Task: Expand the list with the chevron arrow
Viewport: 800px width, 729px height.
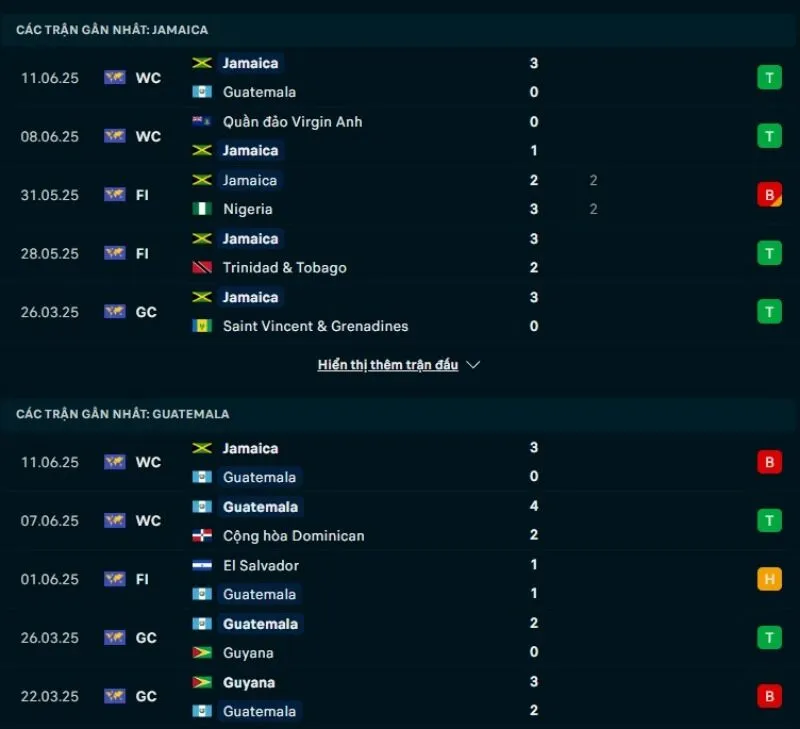Action: coord(474,365)
